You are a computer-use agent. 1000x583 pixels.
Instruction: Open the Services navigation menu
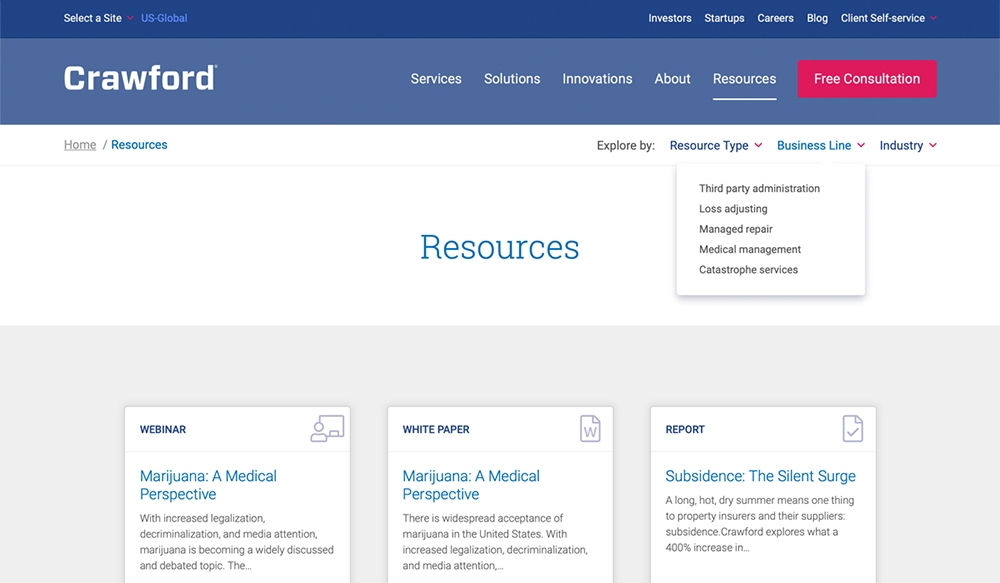(436, 79)
